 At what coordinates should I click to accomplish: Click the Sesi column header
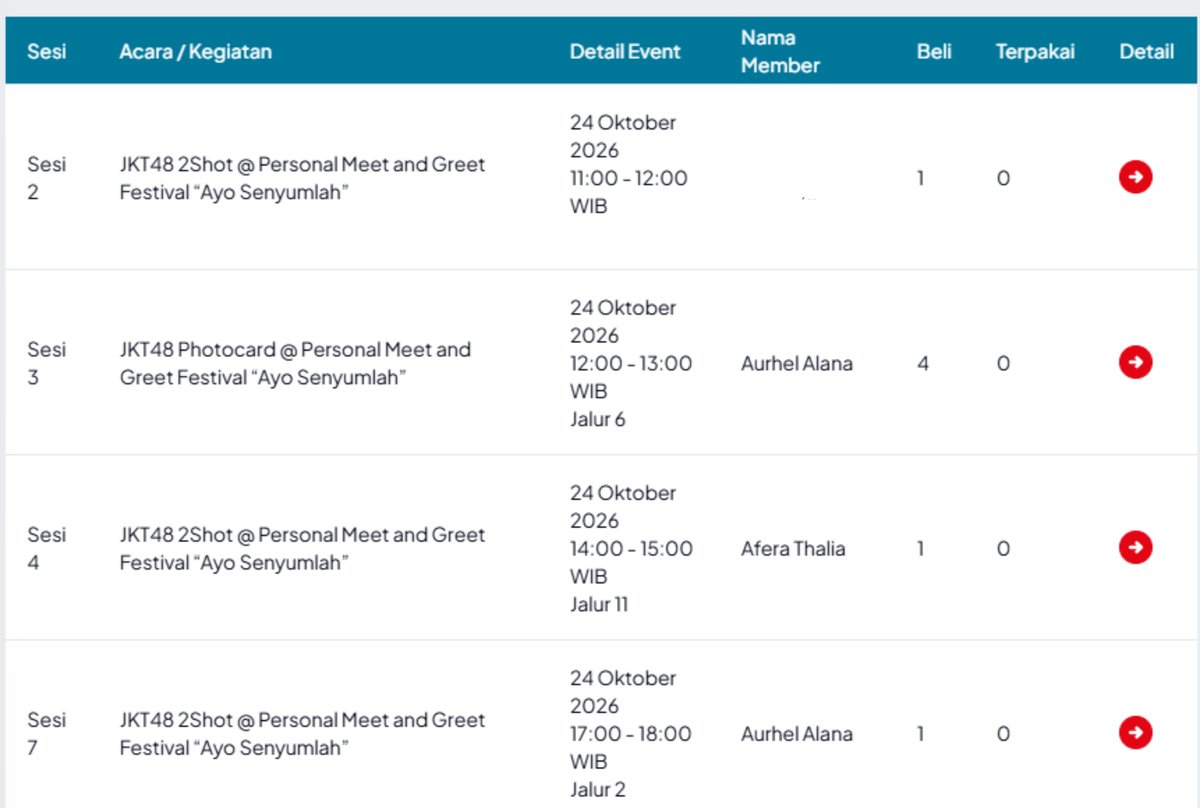[47, 51]
